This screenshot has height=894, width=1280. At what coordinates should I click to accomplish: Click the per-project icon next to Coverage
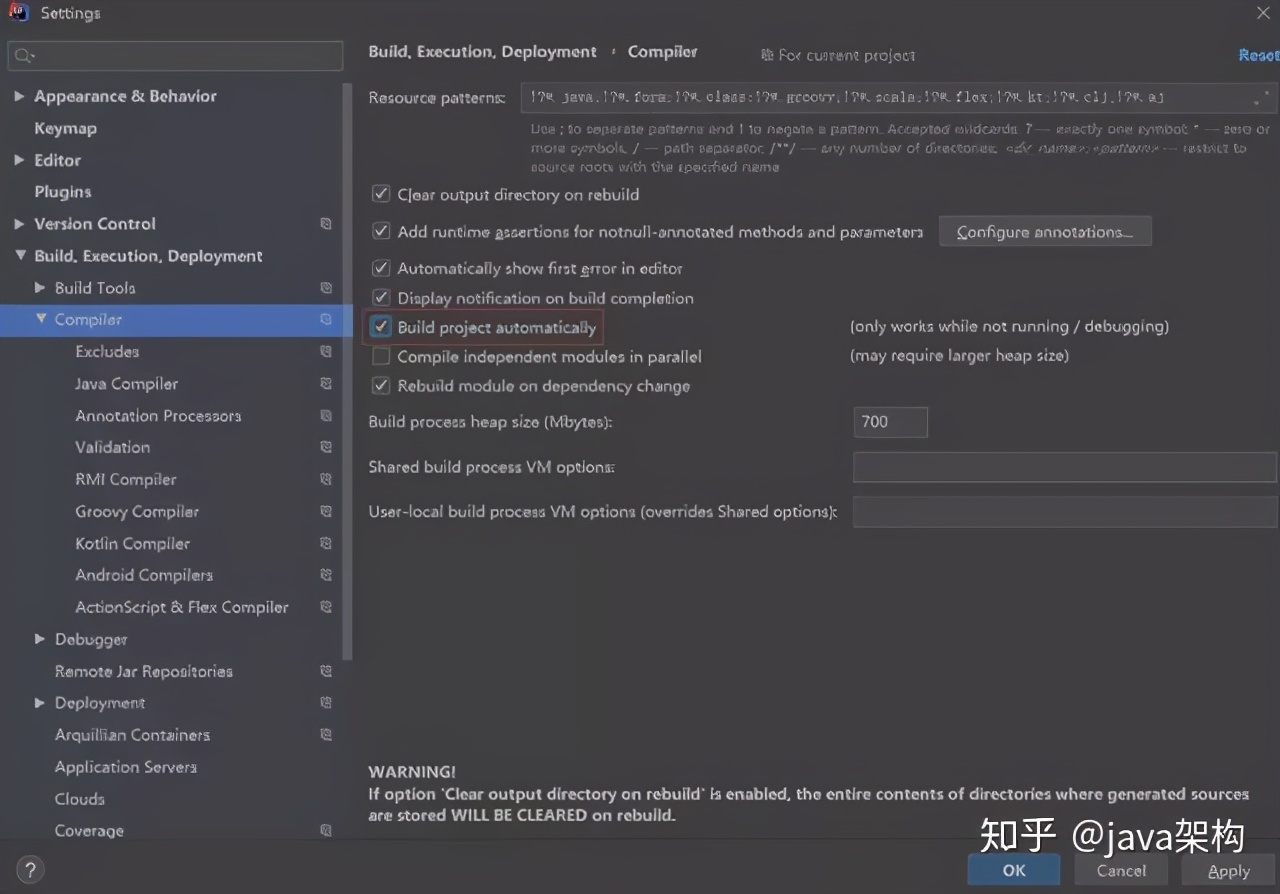[x=325, y=830]
